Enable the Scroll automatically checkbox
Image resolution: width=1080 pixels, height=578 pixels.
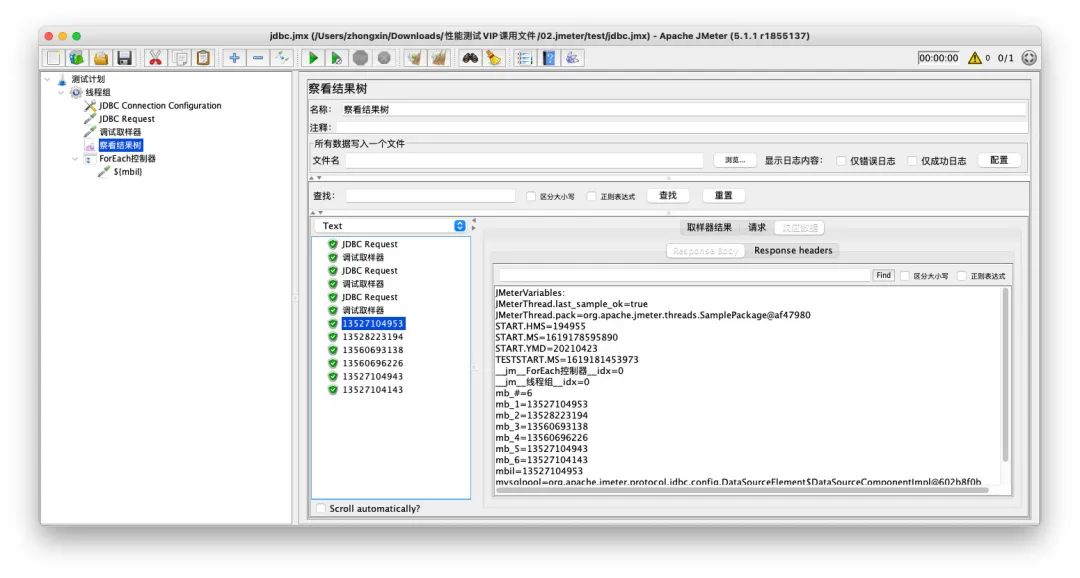pos(321,508)
